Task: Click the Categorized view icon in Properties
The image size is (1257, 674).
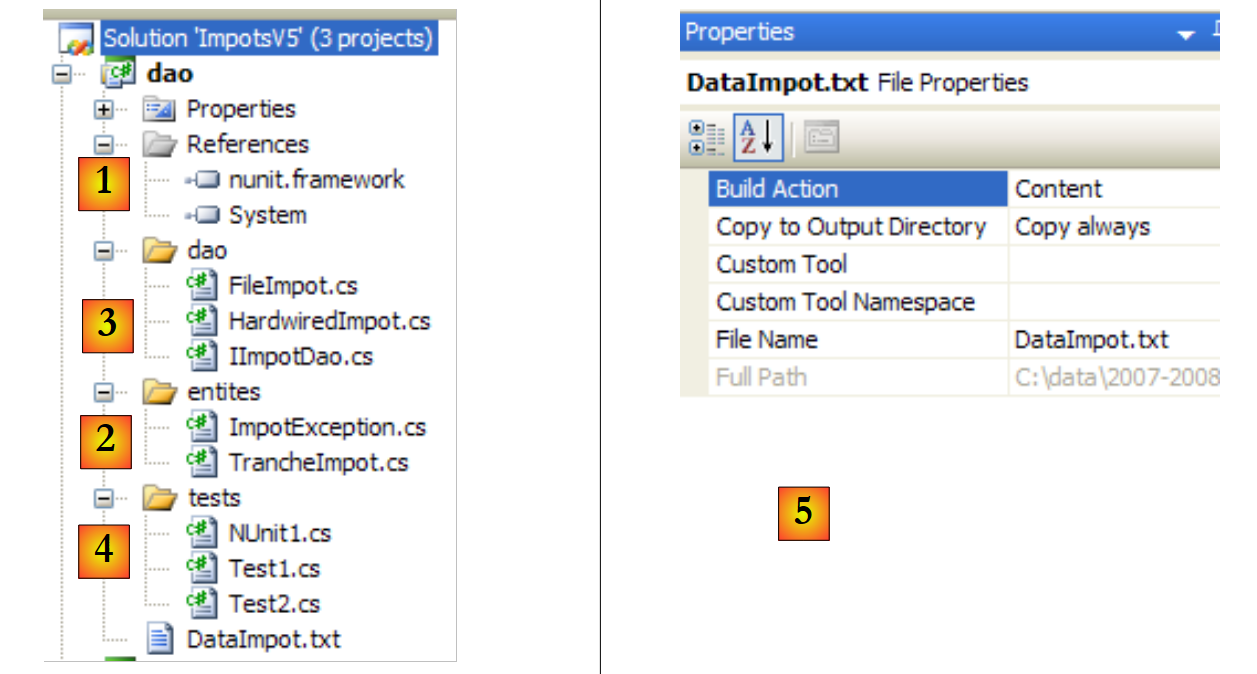Action: click(x=706, y=140)
